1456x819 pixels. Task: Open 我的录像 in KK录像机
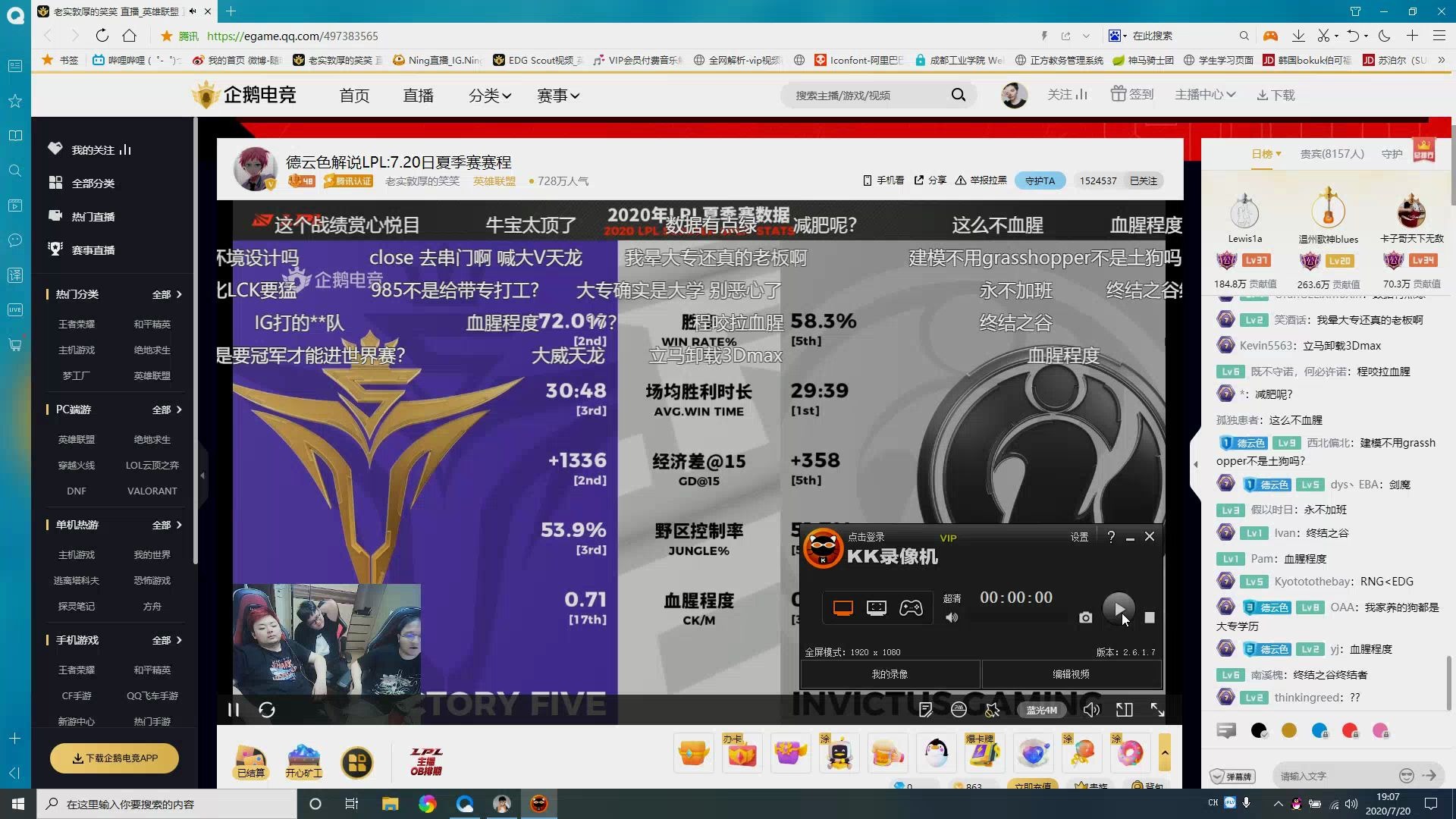[890, 674]
